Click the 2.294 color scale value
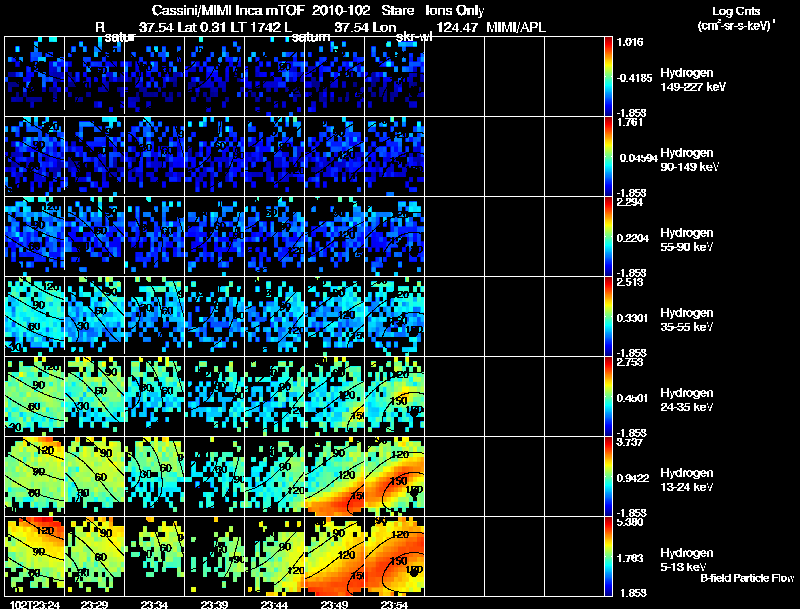 (x=630, y=202)
